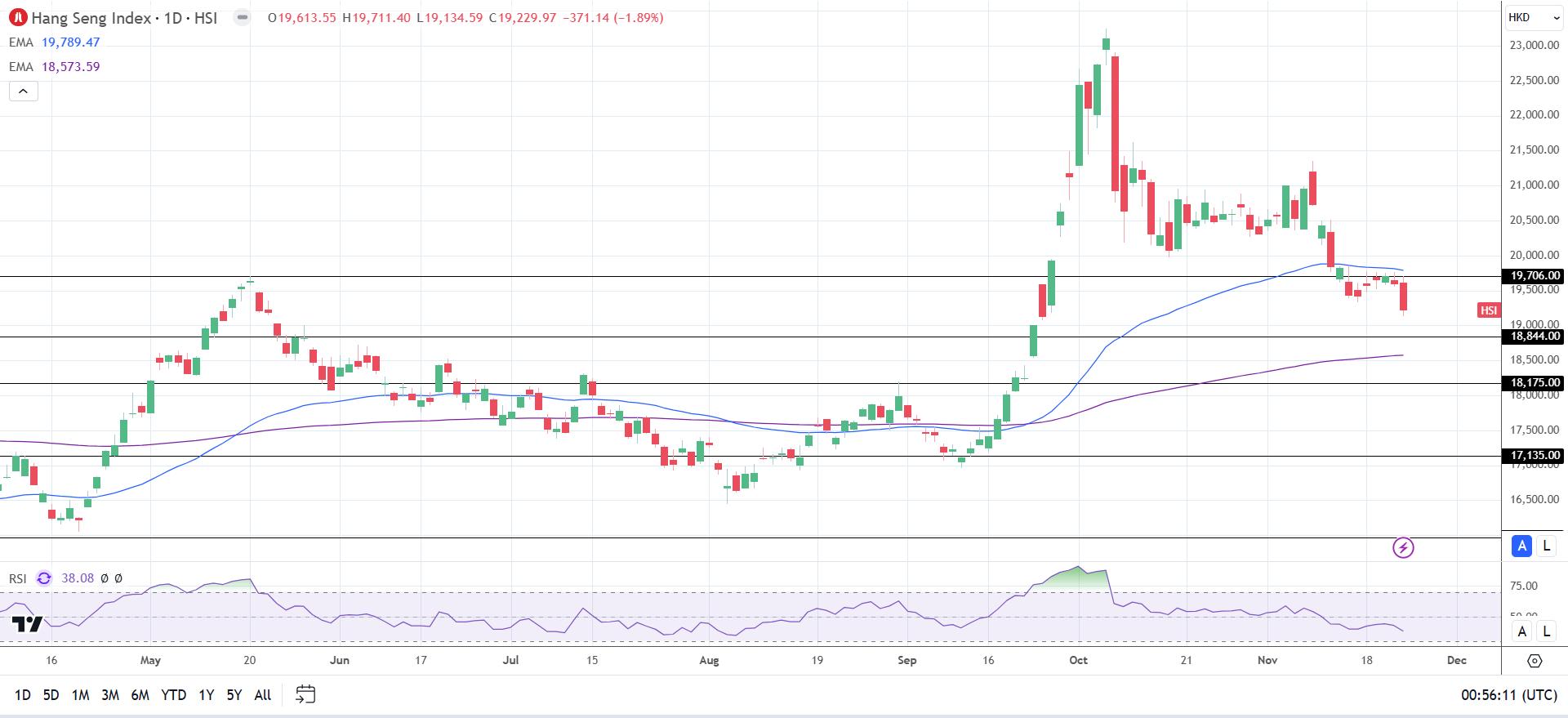Select the 1M time range
1568x718 pixels.
pos(80,695)
